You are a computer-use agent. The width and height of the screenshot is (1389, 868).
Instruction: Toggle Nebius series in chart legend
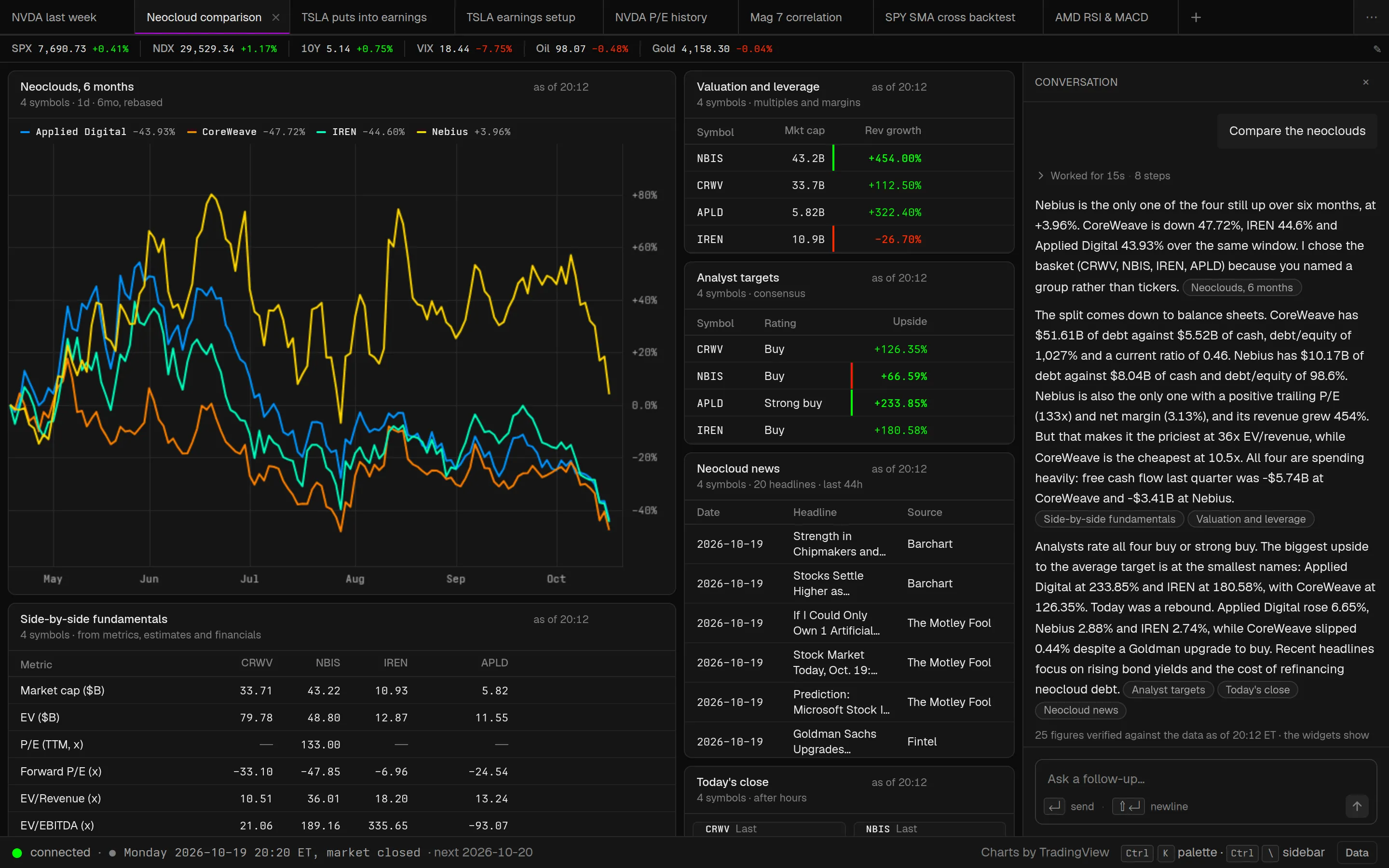tap(463, 132)
